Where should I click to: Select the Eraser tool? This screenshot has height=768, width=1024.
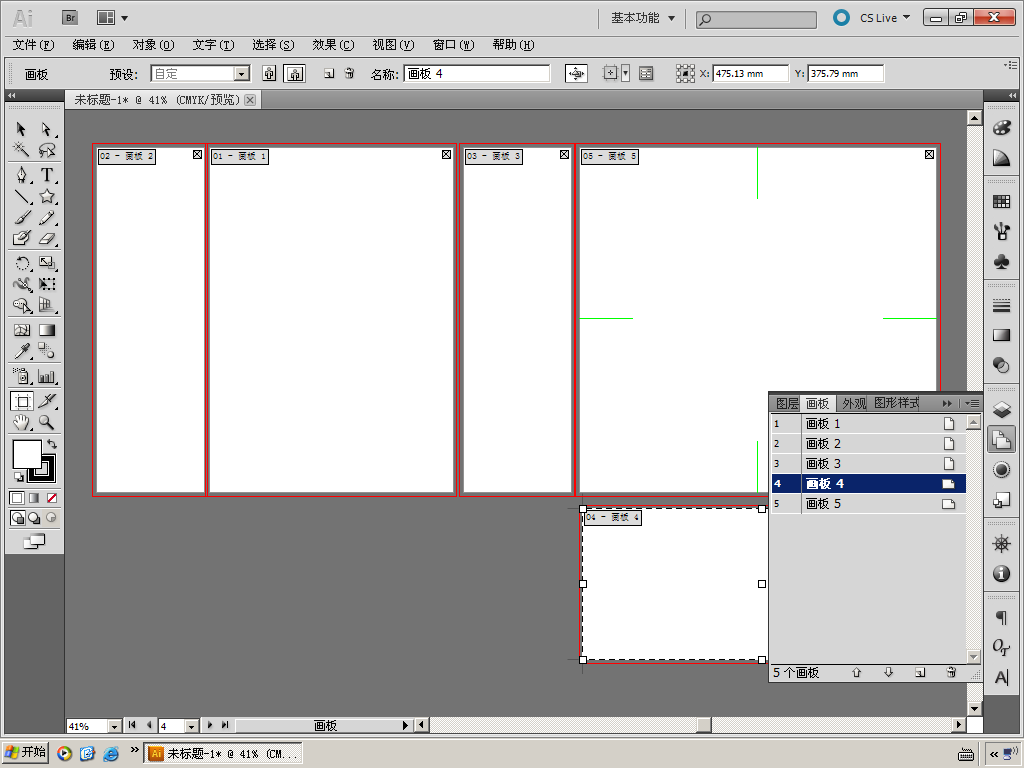coord(46,238)
